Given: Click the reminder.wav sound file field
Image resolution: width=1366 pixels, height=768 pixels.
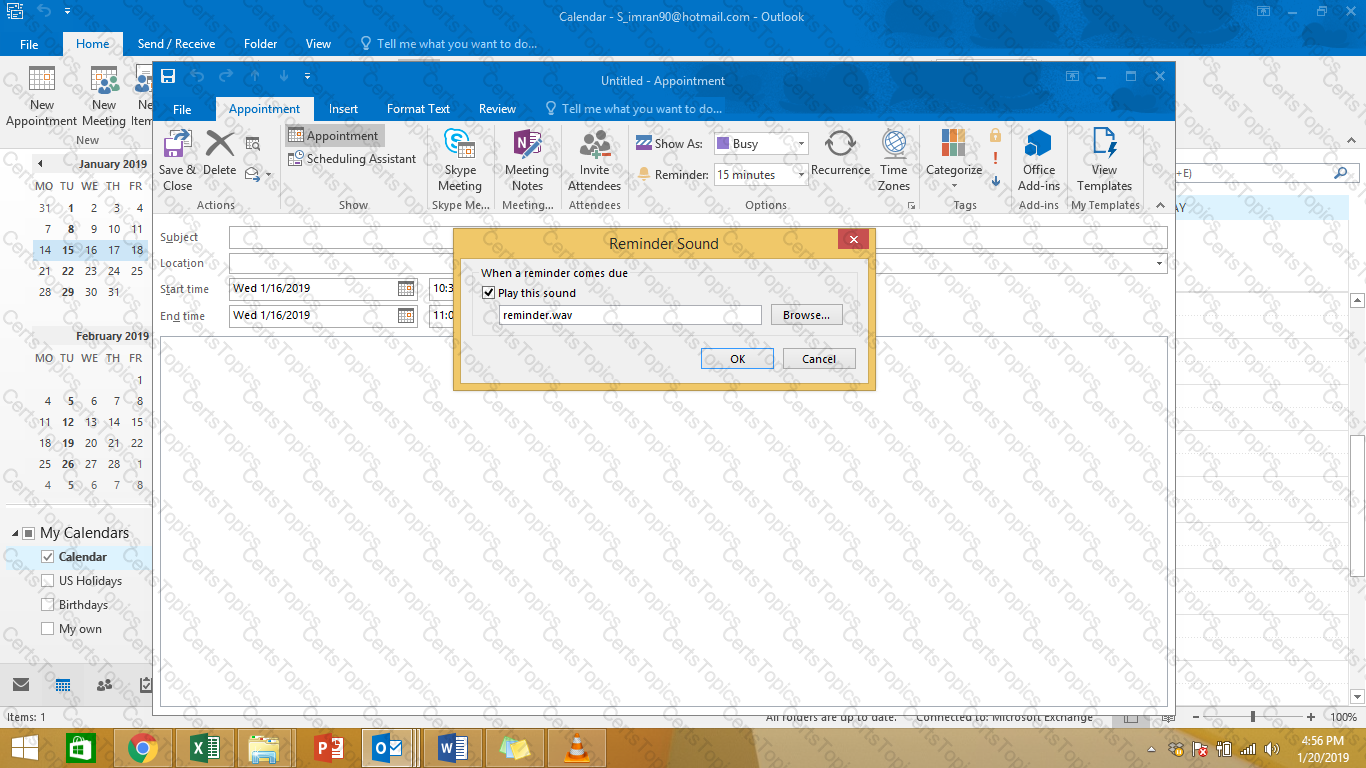Looking at the screenshot, I should pyautogui.click(x=630, y=315).
